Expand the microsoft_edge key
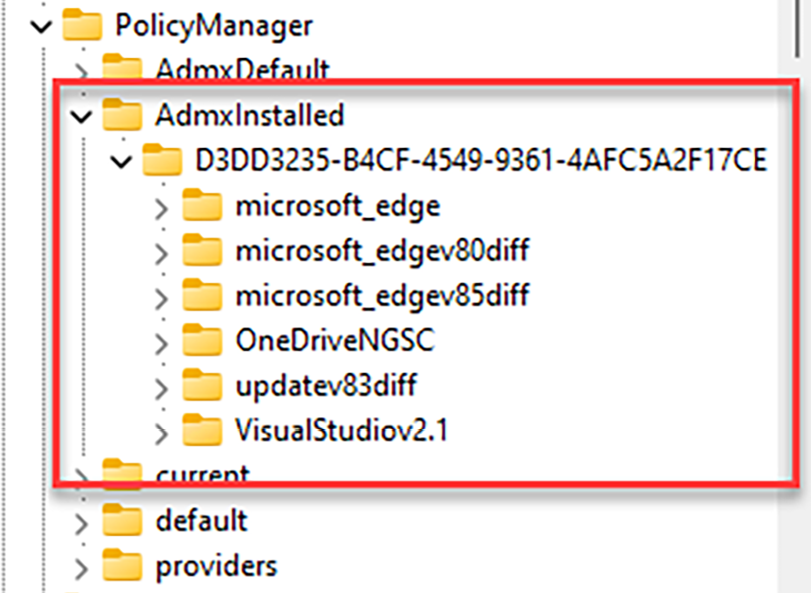Viewport: 811px width, 593px height. pos(163,207)
